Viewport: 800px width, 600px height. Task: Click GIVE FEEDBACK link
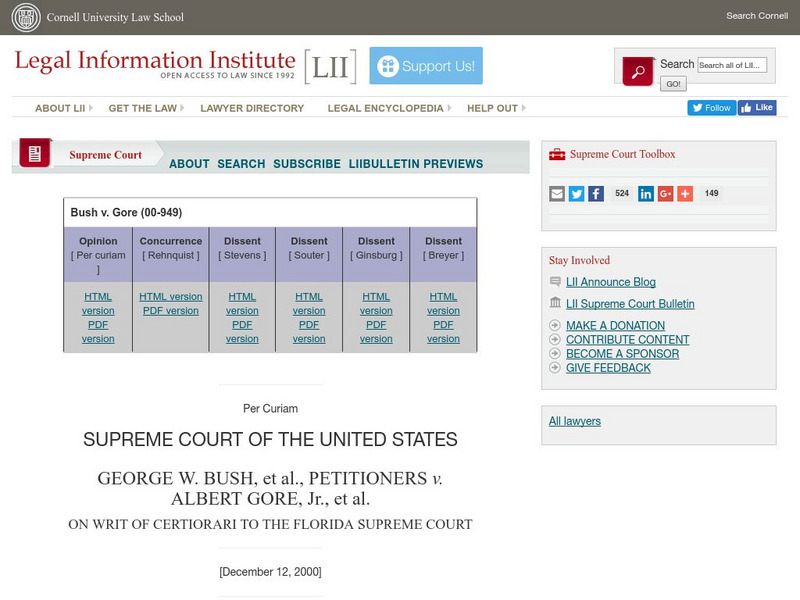[608, 368]
